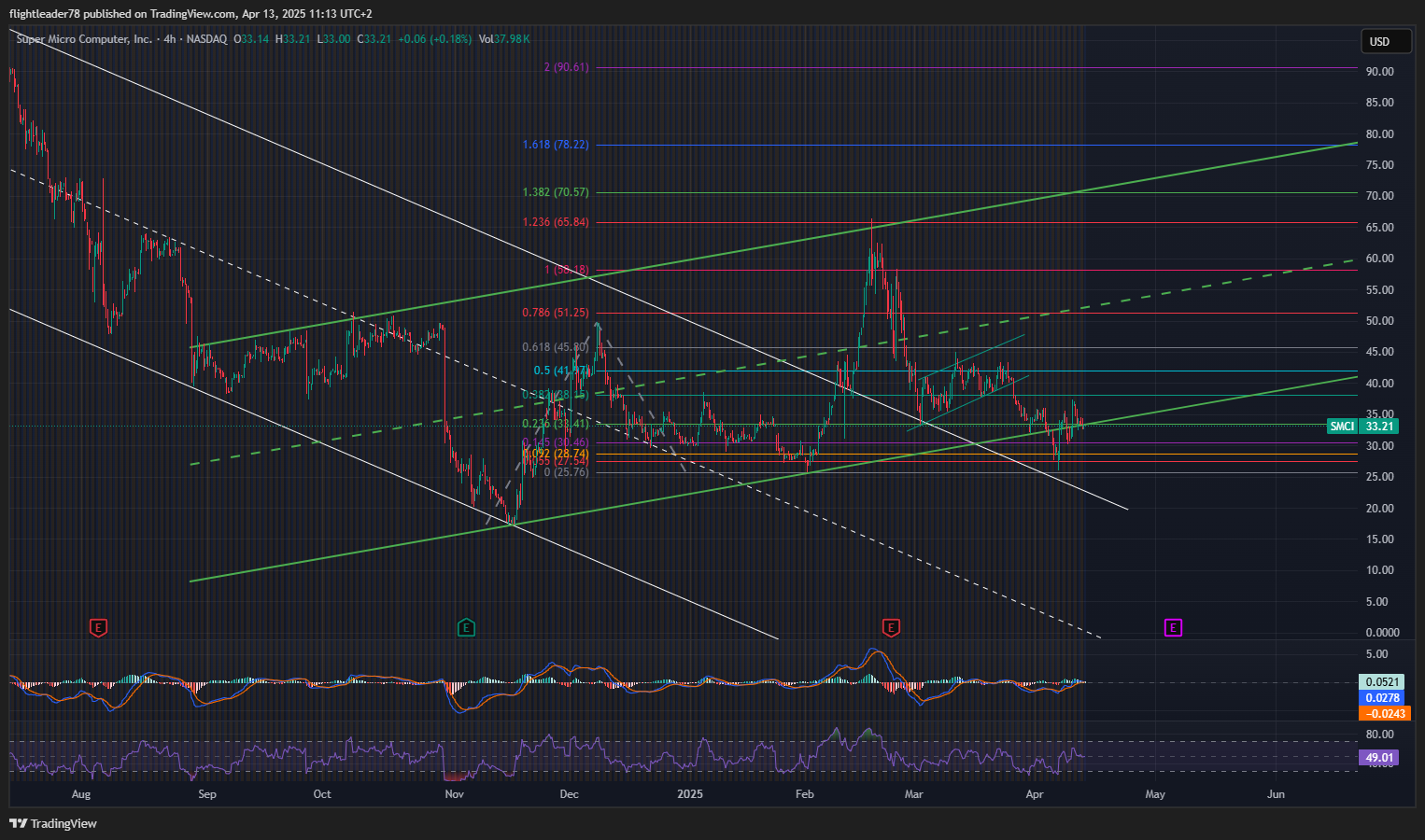Click the Nov label on the time axis
1425x840 pixels.
(455, 794)
